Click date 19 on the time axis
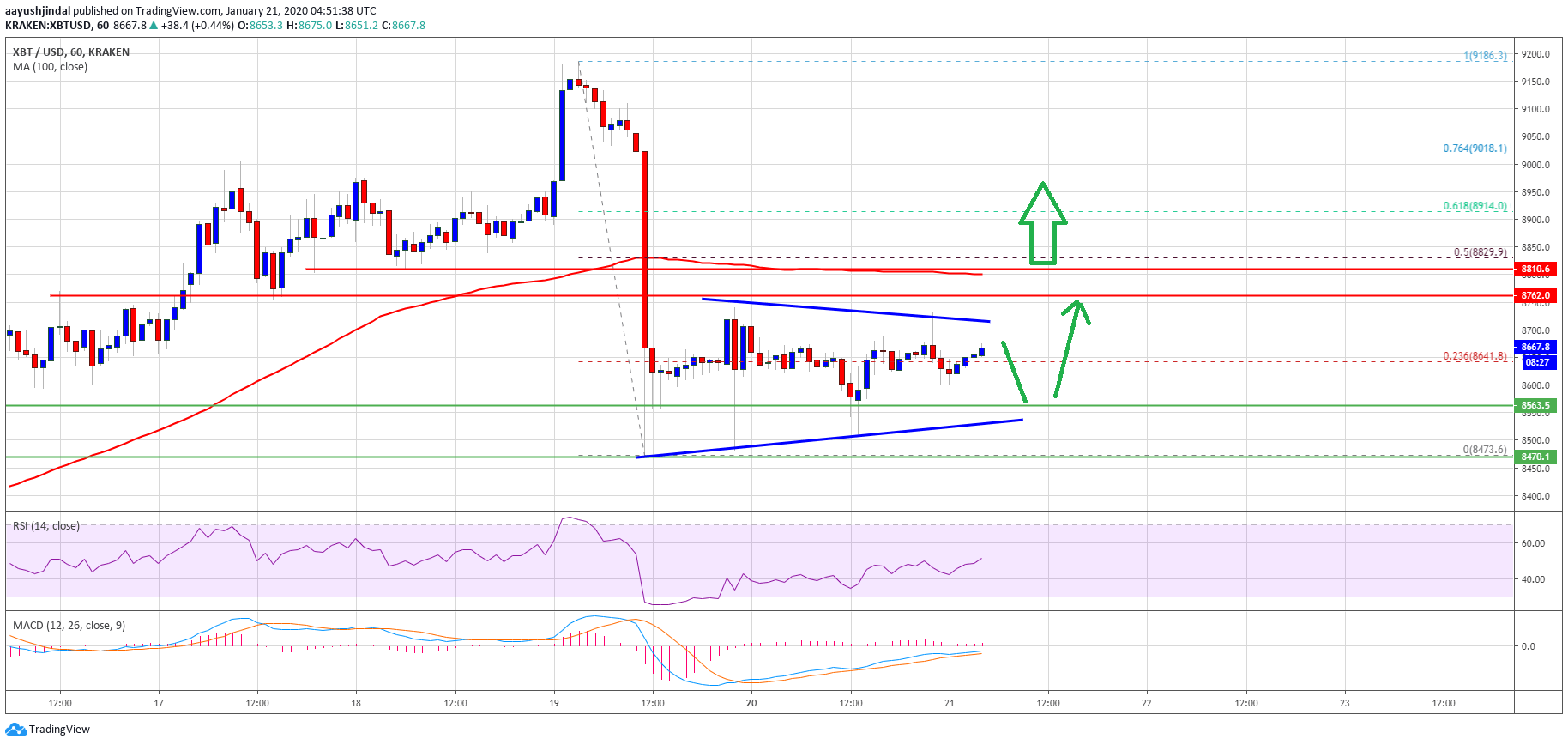 click(x=554, y=703)
